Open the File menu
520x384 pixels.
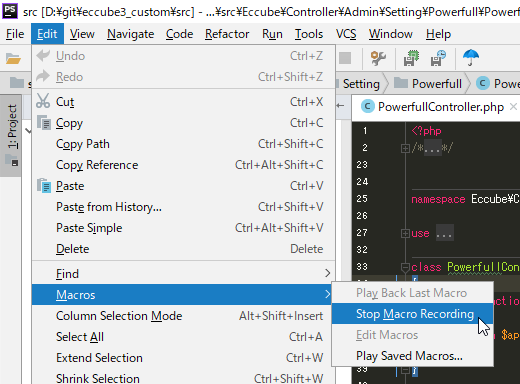[15, 34]
